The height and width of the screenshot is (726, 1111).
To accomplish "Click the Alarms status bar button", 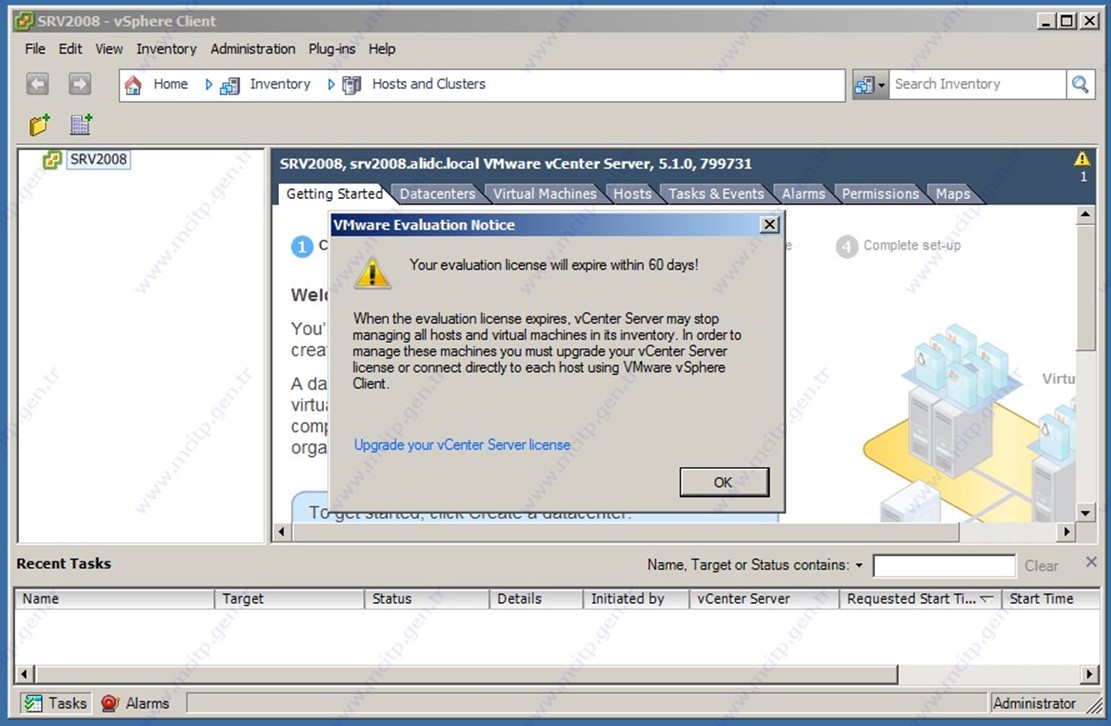I will pos(135,703).
